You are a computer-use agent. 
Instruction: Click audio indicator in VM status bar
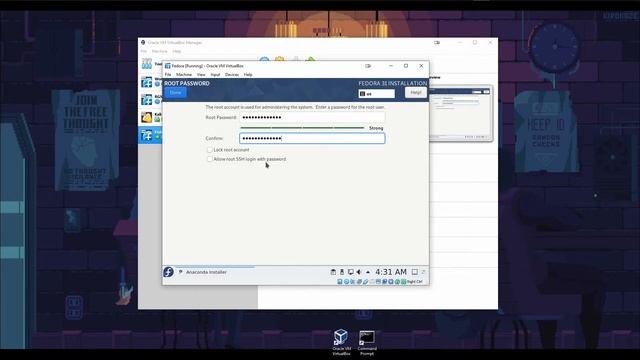click(353, 282)
